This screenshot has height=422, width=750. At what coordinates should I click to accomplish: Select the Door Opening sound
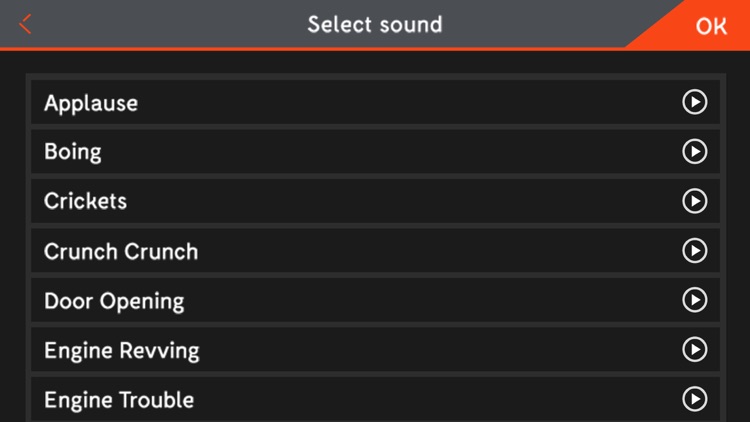(375, 300)
